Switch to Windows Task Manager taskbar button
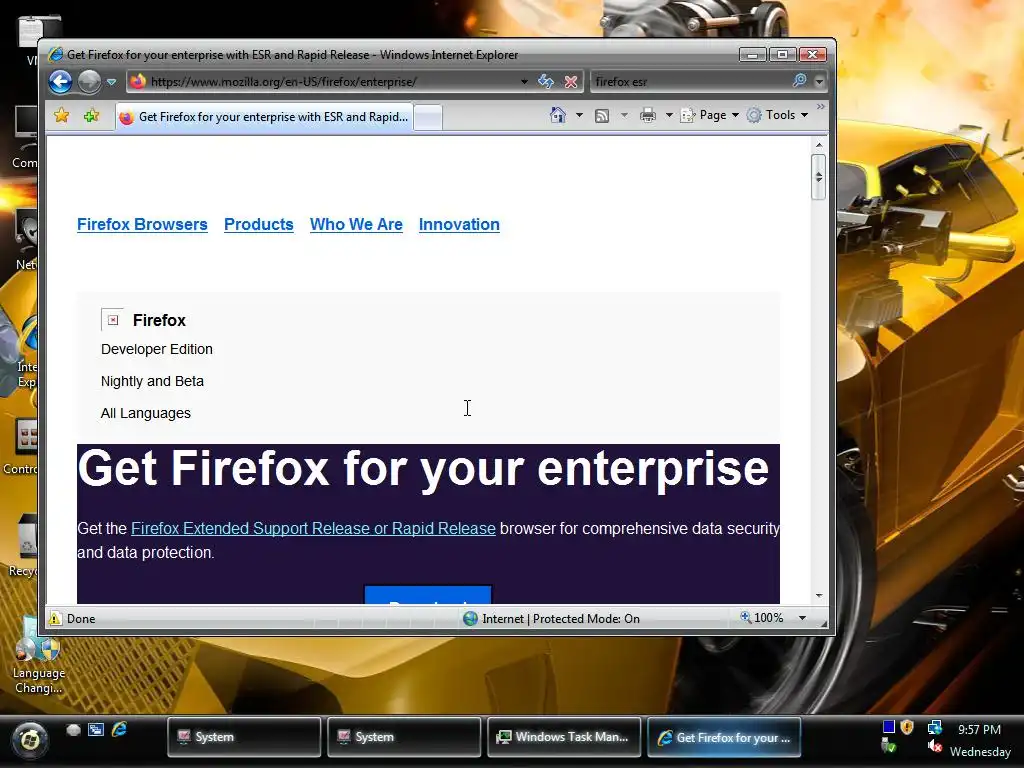The image size is (1024, 768). [x=564, y=737]
